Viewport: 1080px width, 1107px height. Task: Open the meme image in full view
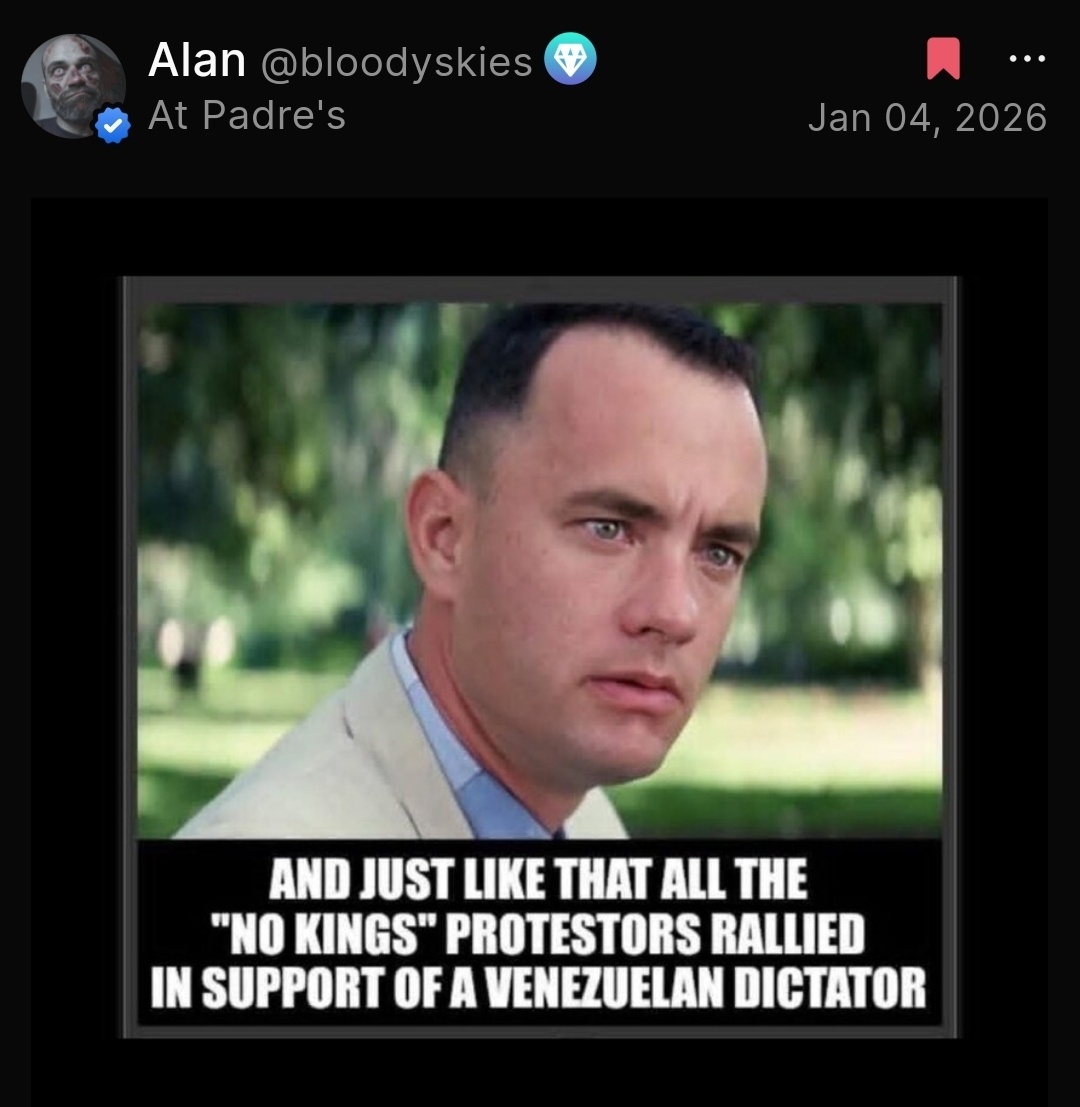point(540,657)
